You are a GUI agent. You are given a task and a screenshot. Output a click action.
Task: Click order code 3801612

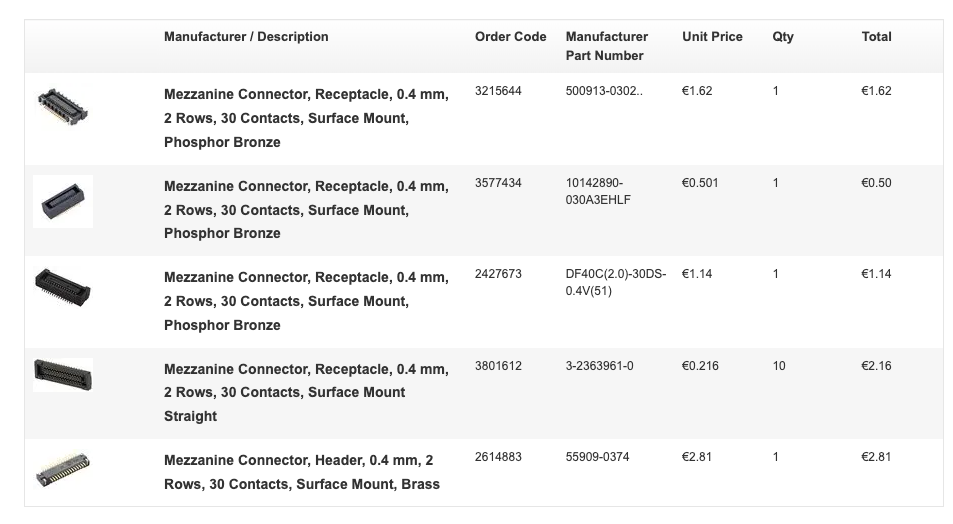pos(498,366)
